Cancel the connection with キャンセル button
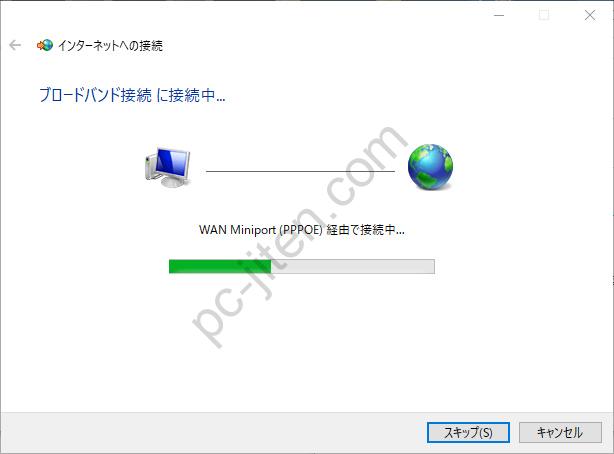Viewport: 614px width, 454px height. coord(560,432)
